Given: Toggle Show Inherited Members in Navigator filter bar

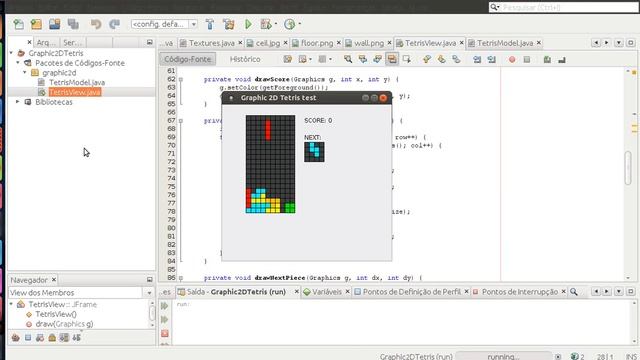Looking at the screenshot, I should [16, 338].
